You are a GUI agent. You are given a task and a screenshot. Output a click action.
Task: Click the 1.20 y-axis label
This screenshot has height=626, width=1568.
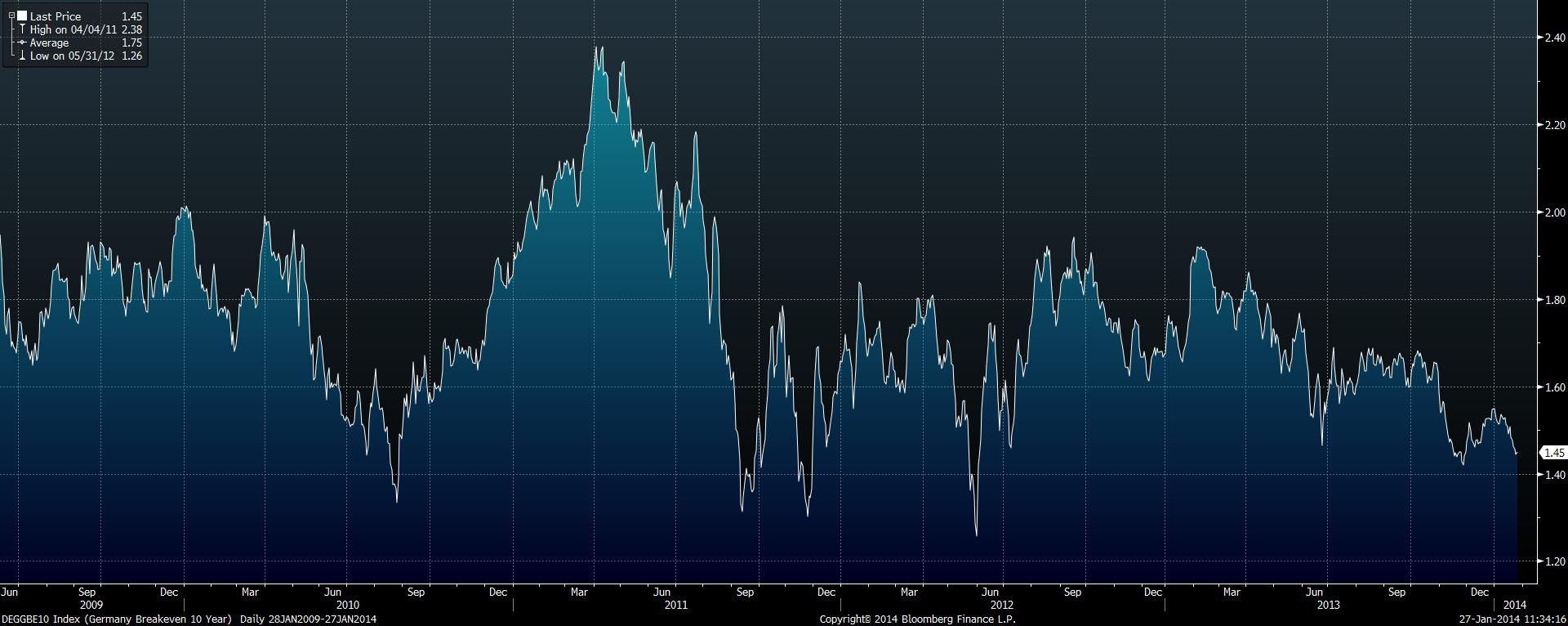1552,561
